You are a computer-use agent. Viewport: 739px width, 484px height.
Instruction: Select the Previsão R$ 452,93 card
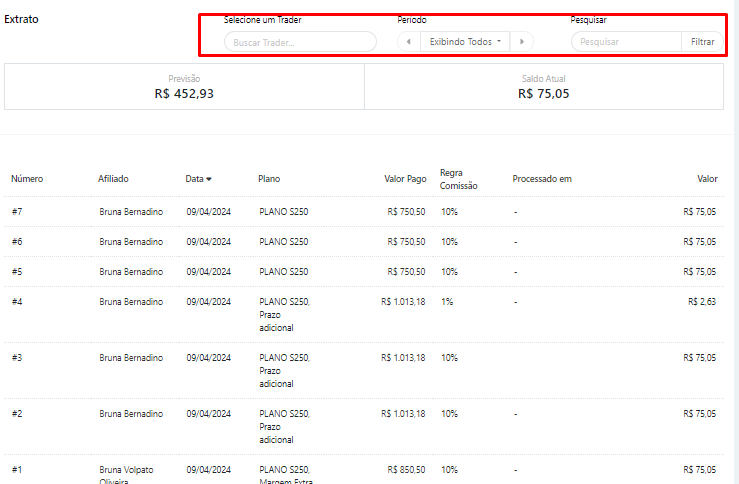[184, 87]
